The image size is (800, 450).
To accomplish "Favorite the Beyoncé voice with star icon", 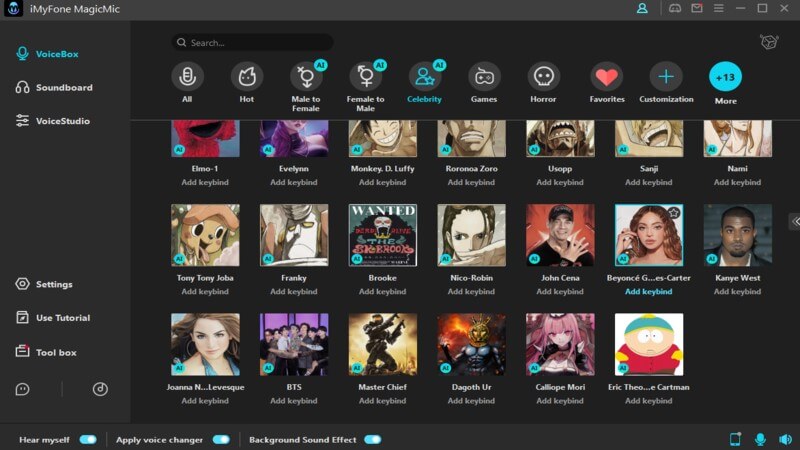I will (674, 213).
